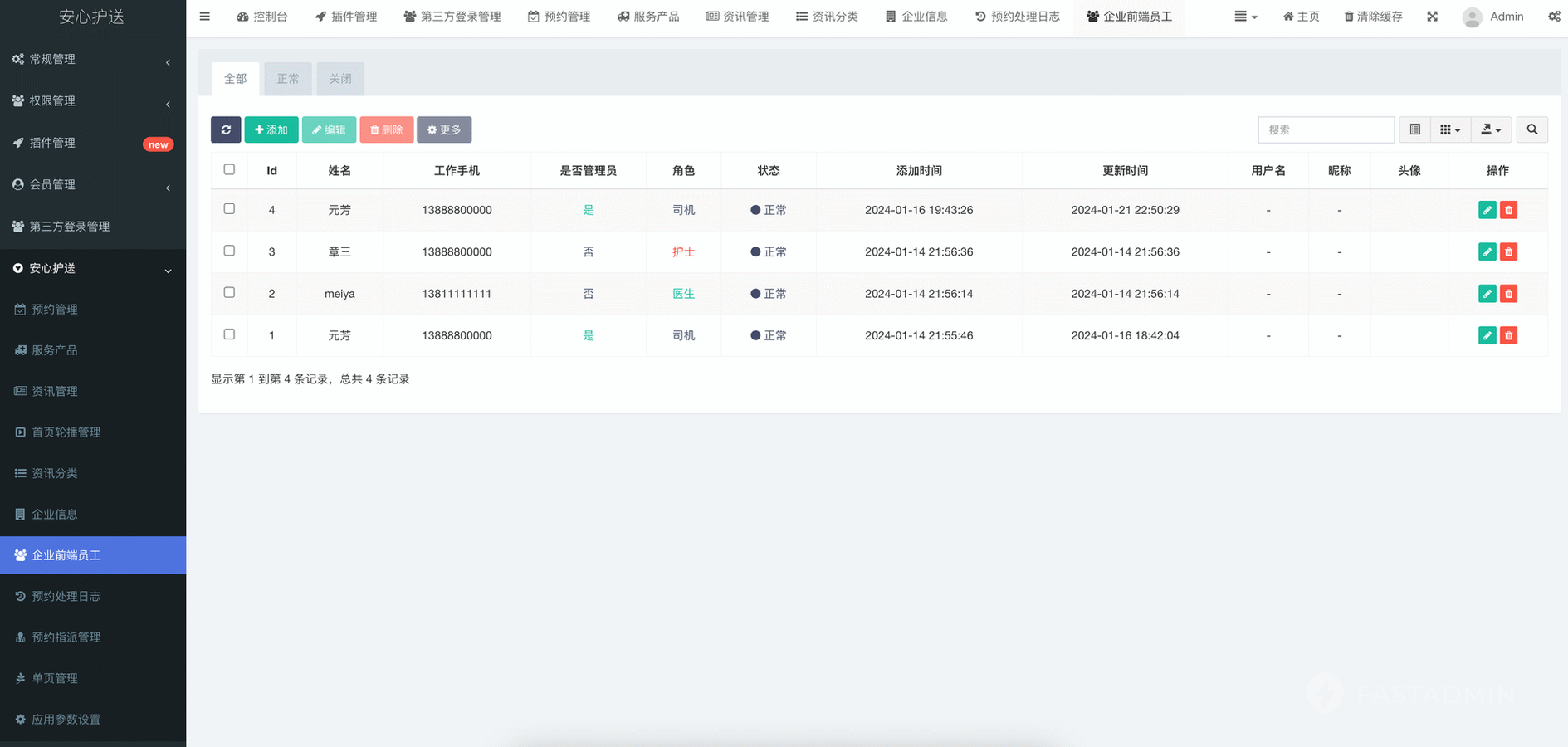This screenshot has width=1568, height=747.
Task: Open the 预约管理 top navigation tab
Action: (x=559, y=17)
